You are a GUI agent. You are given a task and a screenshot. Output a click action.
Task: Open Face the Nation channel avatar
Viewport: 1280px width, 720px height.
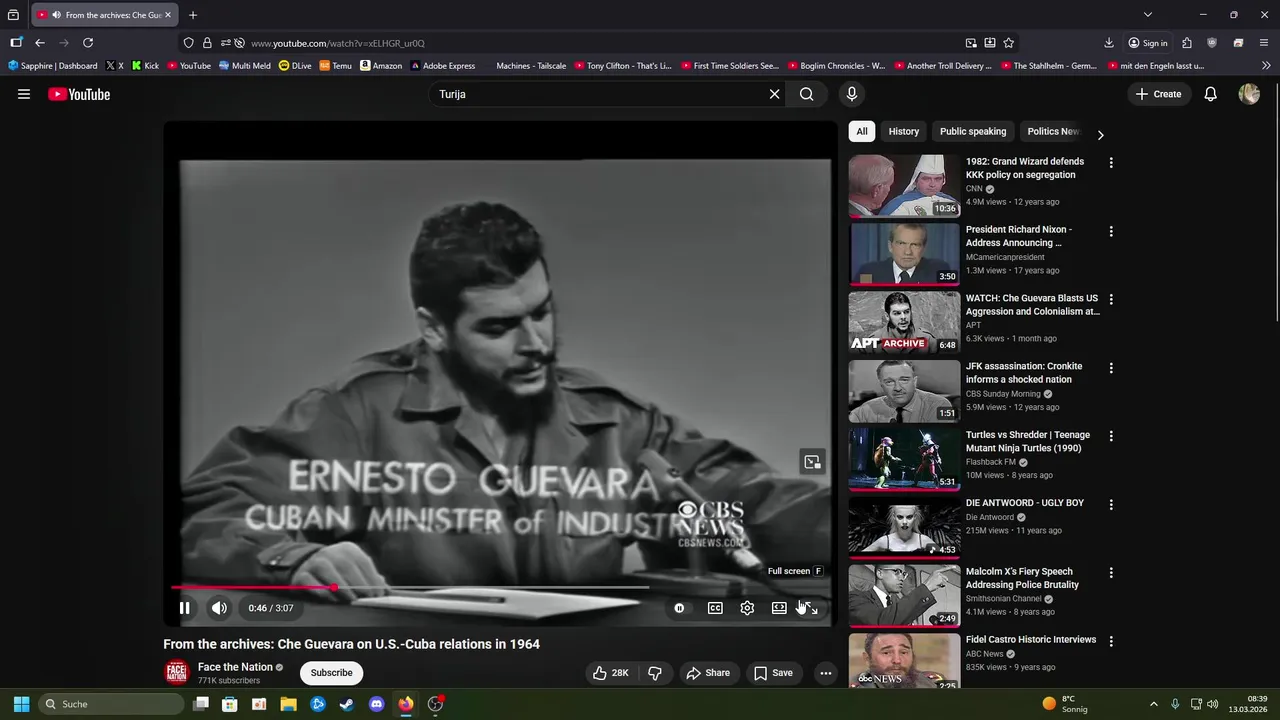pos(177,673)
